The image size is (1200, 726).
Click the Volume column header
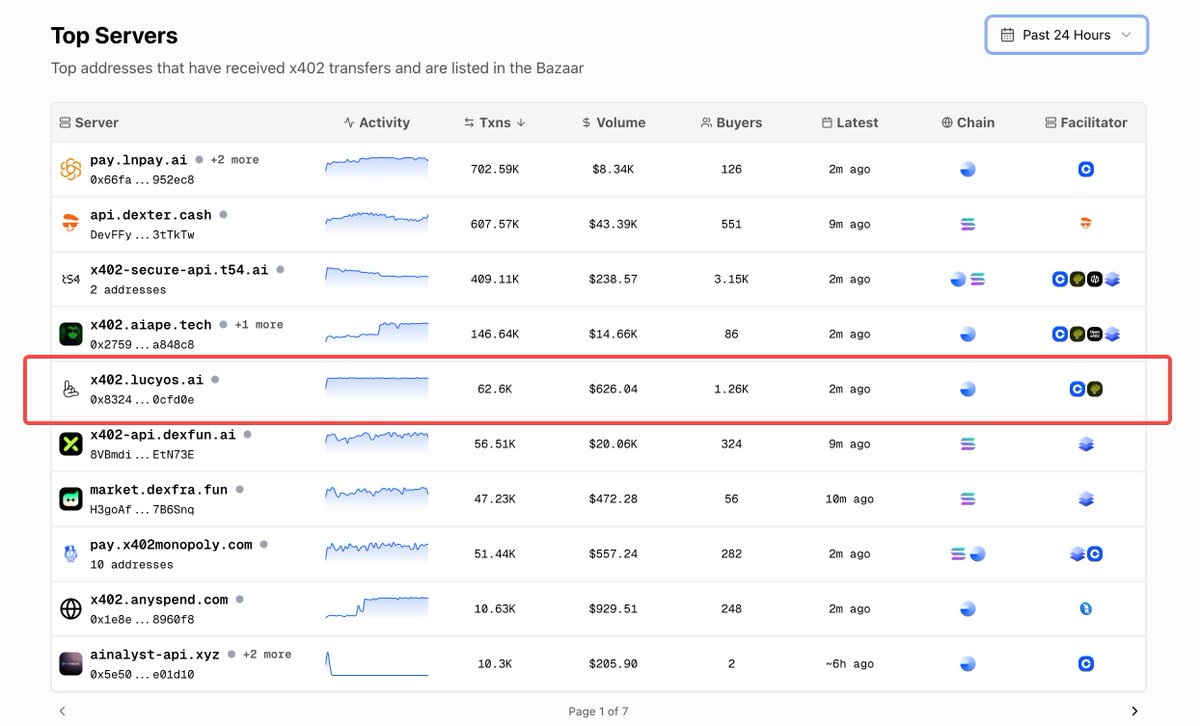pyautogui.click(x=613, y=122)
